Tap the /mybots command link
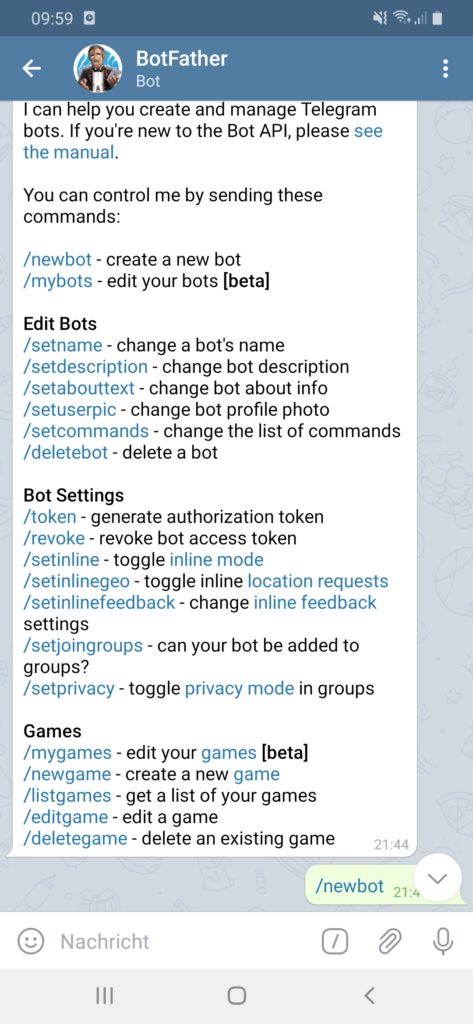 click(57, 281)
